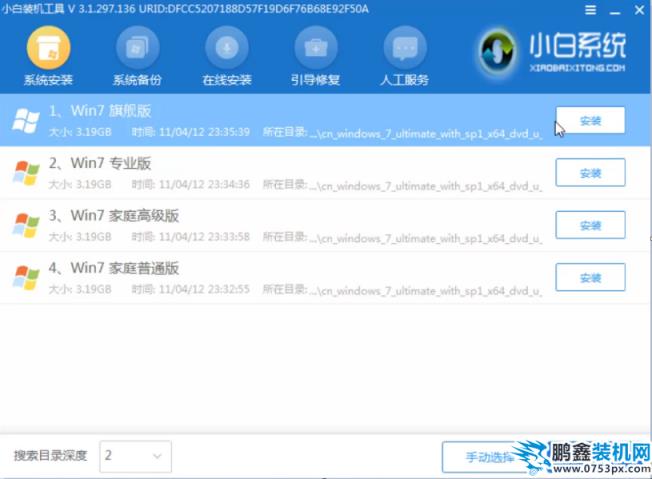Click the timestamp 11/04/12 23:34:36
This screenshot has height=479, width=652.
pyautogui.click(x=204, y=185)
